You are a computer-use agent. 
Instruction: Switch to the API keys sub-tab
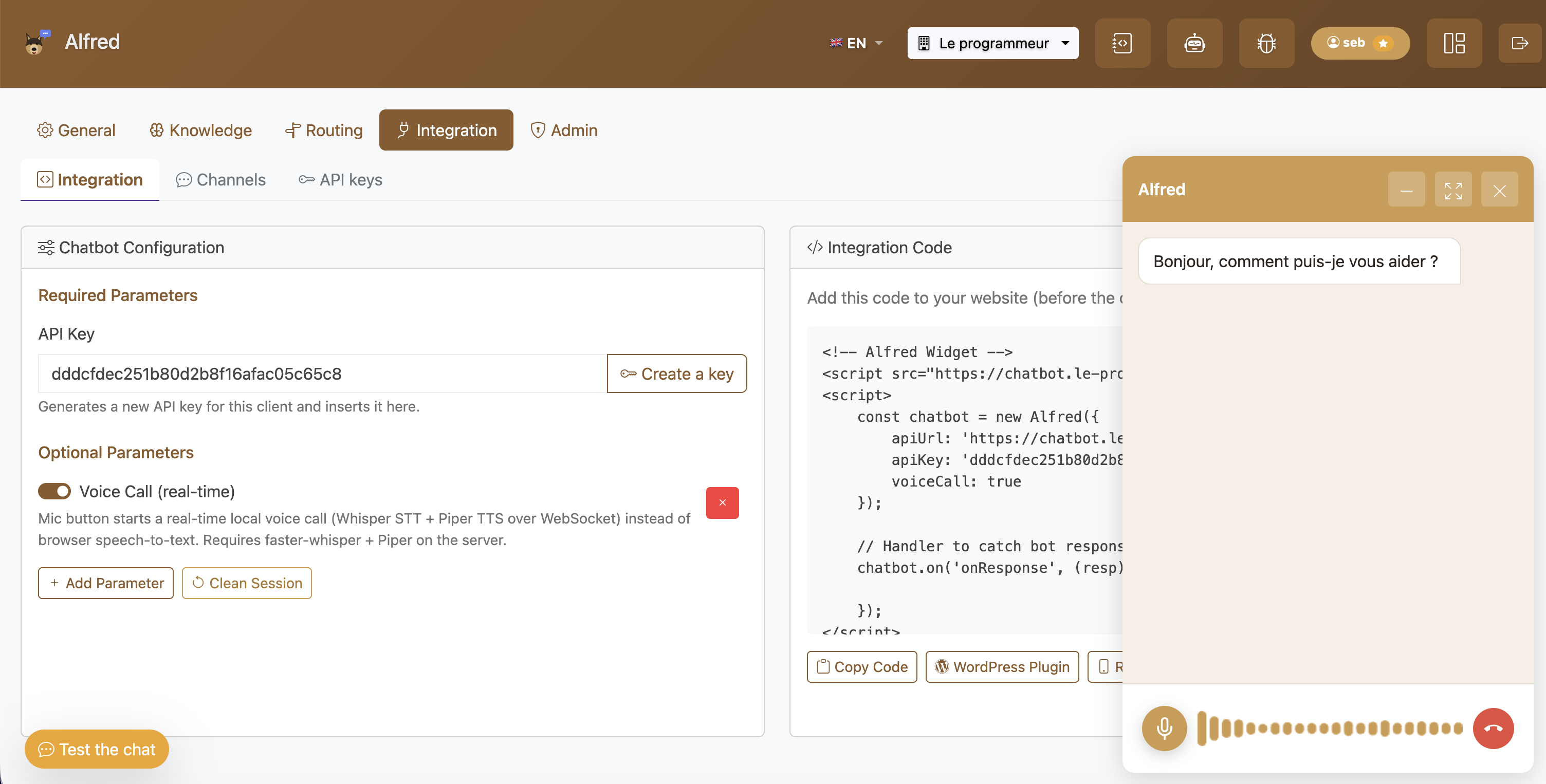pos(340,180)
